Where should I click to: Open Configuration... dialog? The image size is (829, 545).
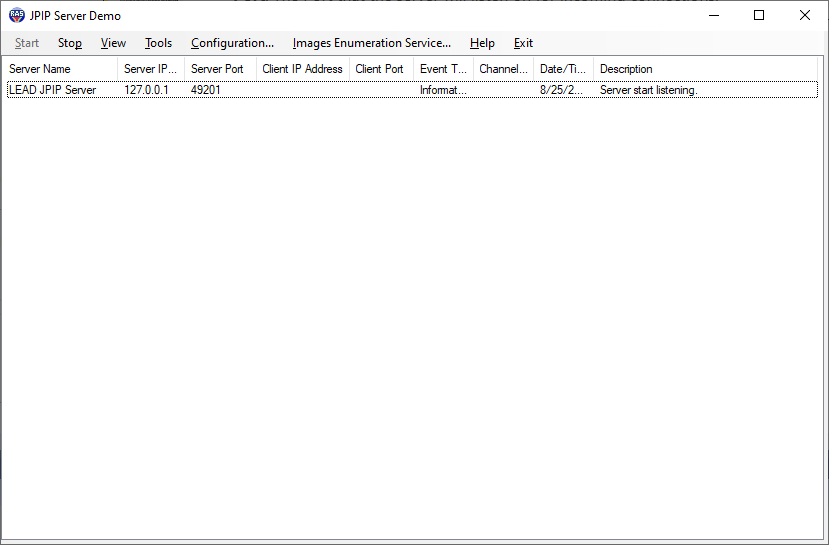(x=232, y=43)
